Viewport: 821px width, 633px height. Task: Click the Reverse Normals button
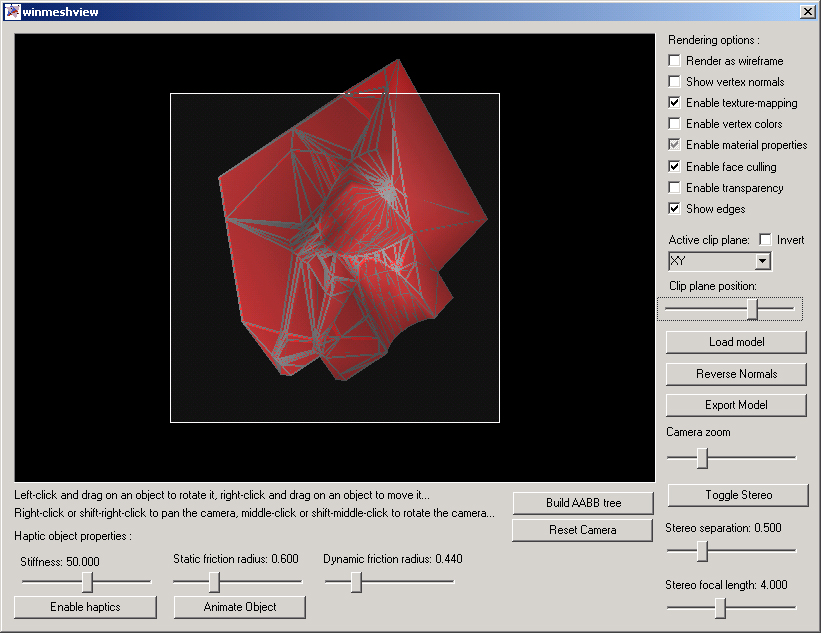[736, 374]
